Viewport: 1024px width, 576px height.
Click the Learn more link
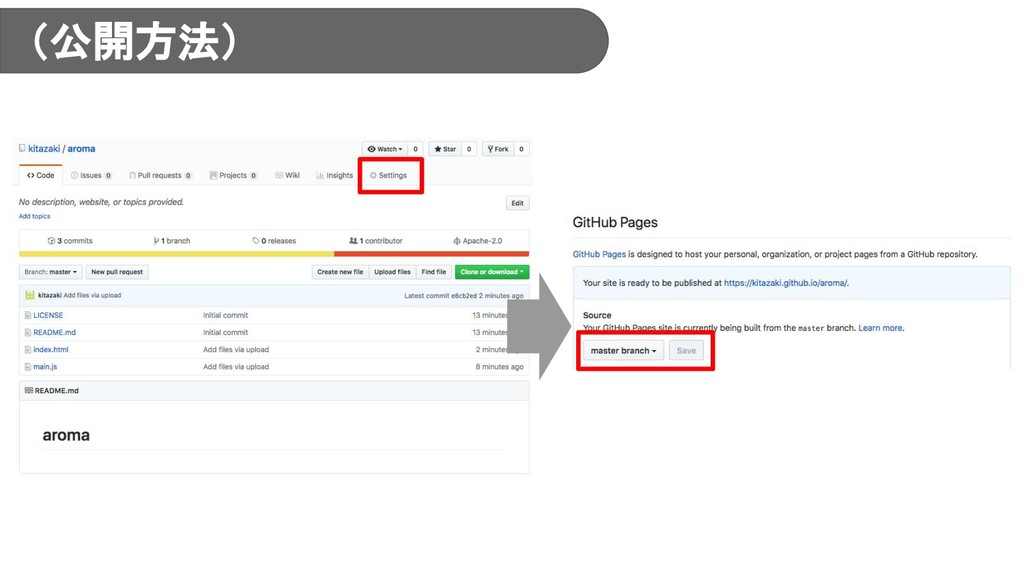click(880, 328)
